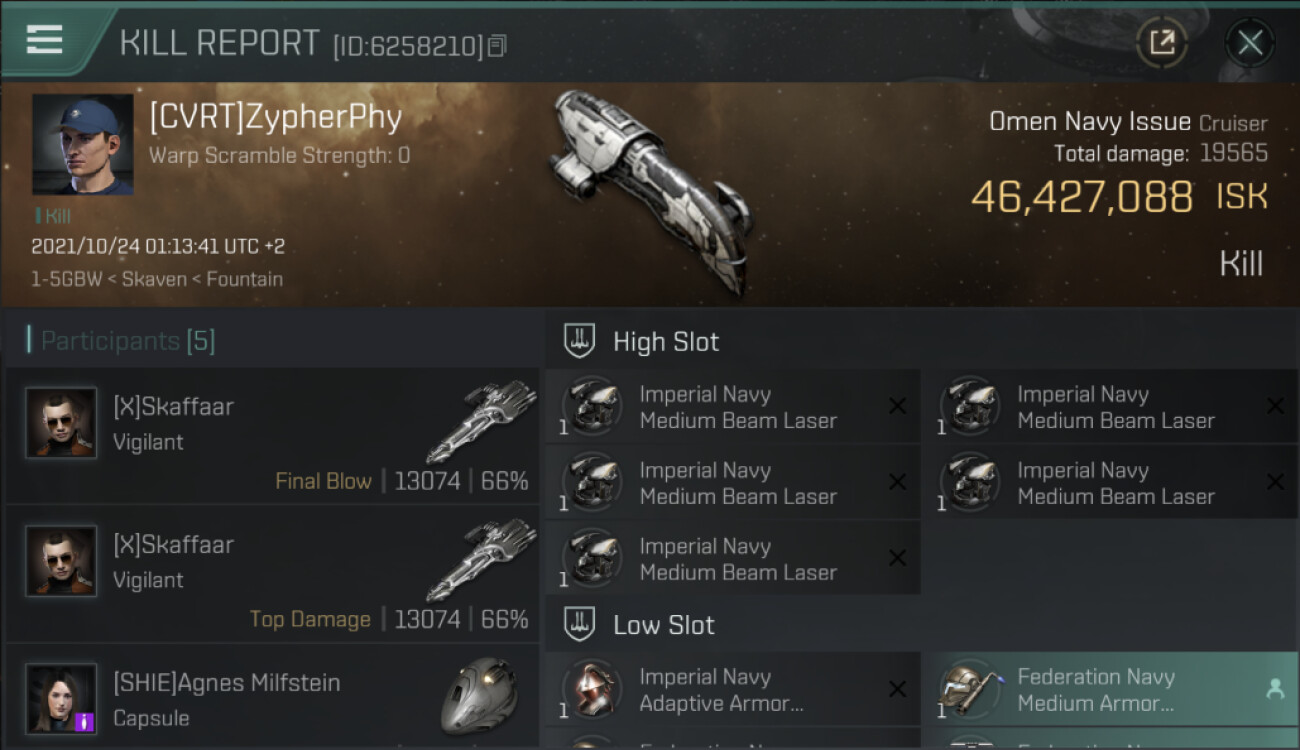Click the X mark on the third-row Medium Beam Laser
This screenshot has width=1300, height=750.
tap(898, 558)
